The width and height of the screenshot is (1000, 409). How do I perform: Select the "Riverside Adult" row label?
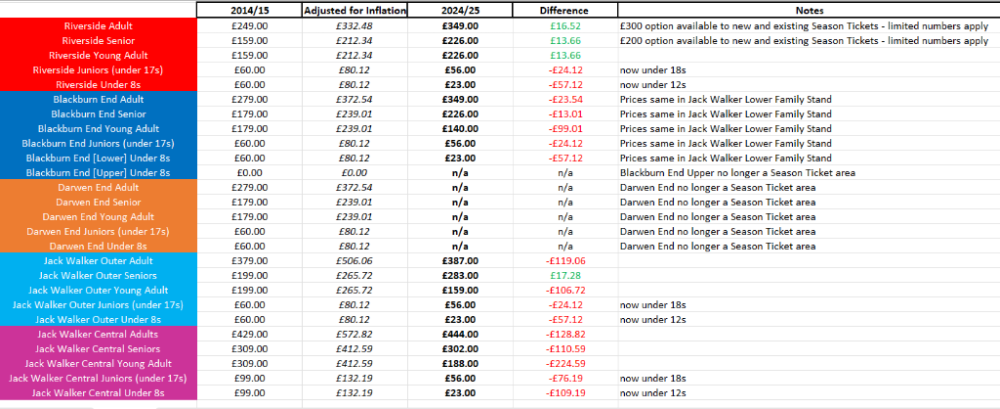tap(96, 25)
